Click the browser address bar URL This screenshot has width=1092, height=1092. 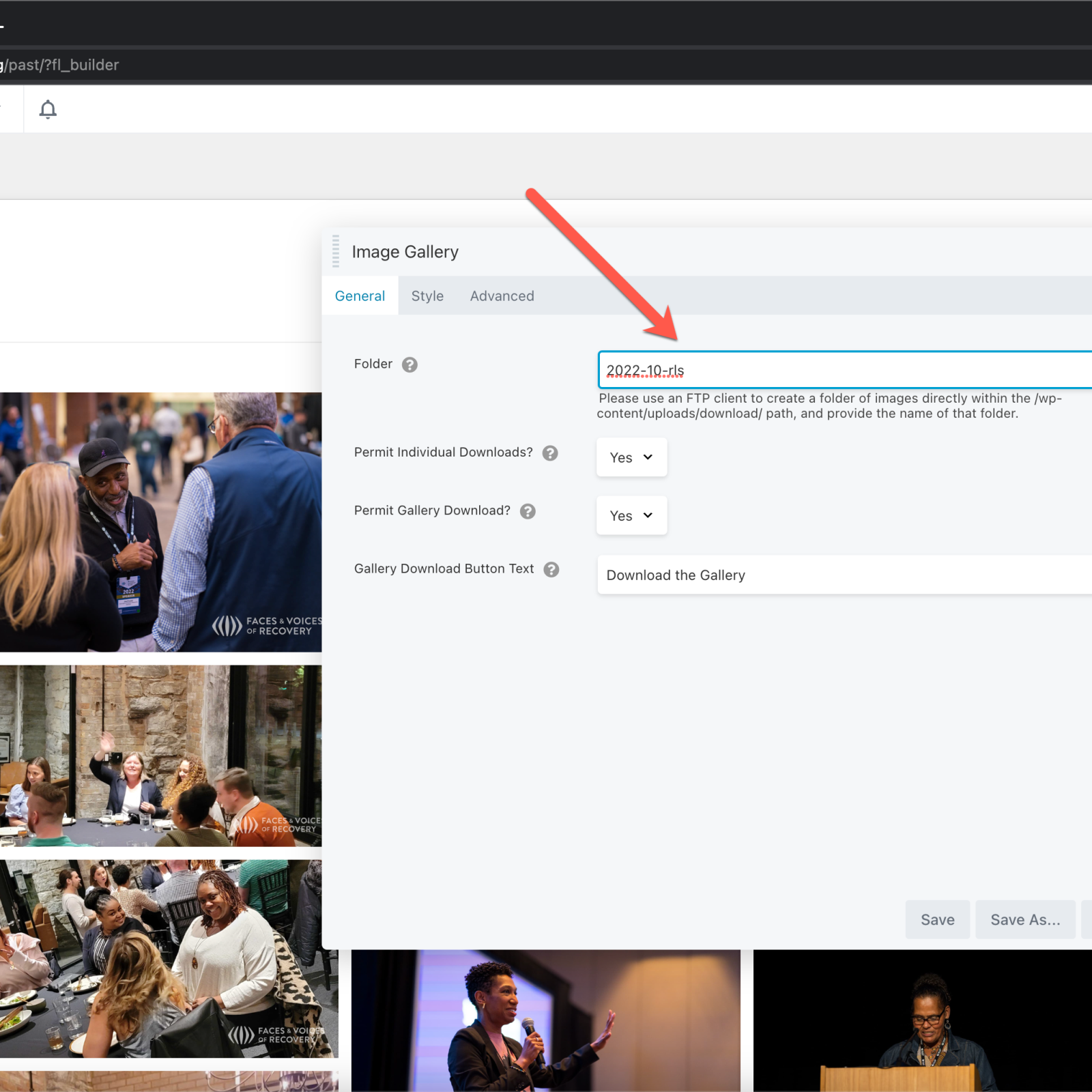[63, 65]
